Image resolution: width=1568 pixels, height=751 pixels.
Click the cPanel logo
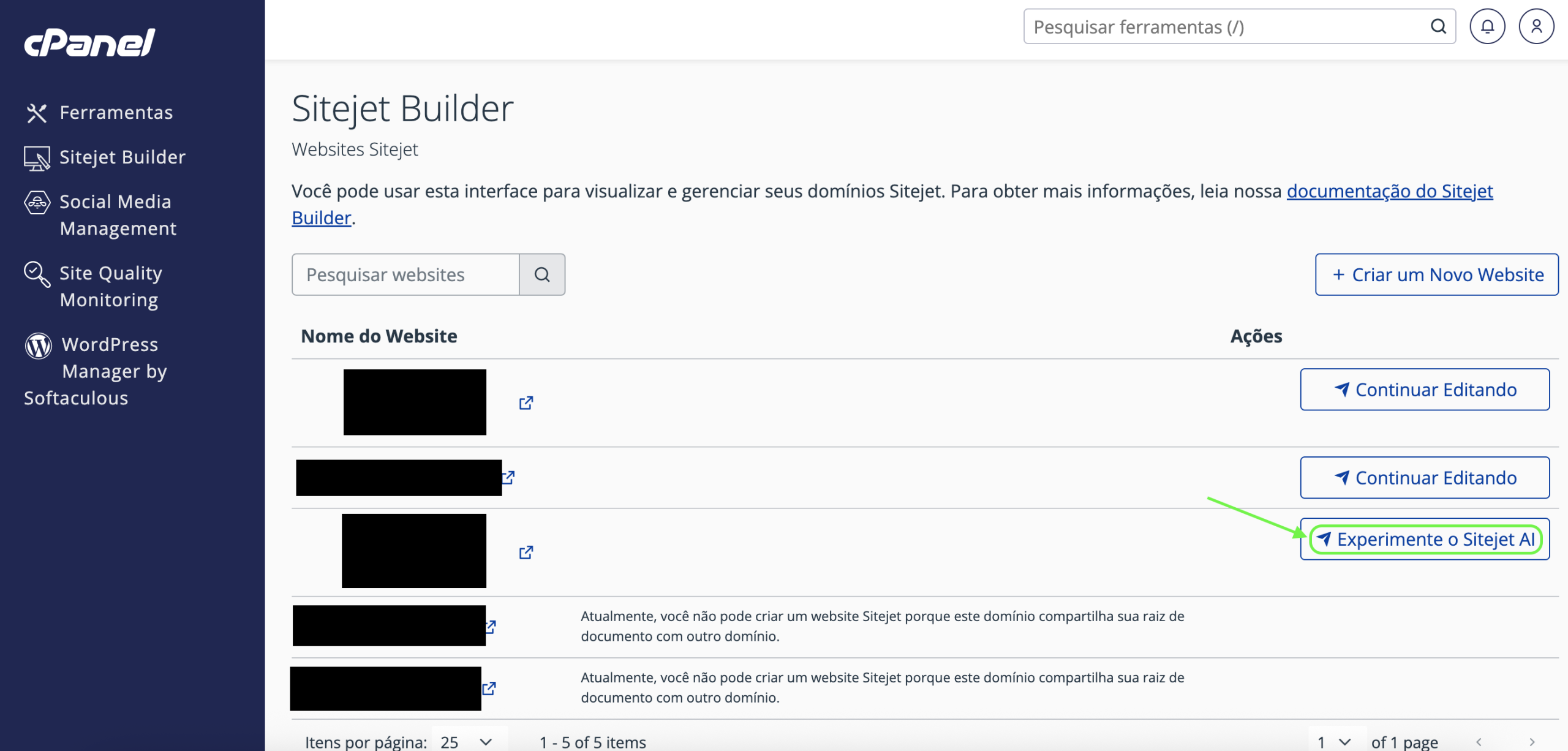coord(89,42)
